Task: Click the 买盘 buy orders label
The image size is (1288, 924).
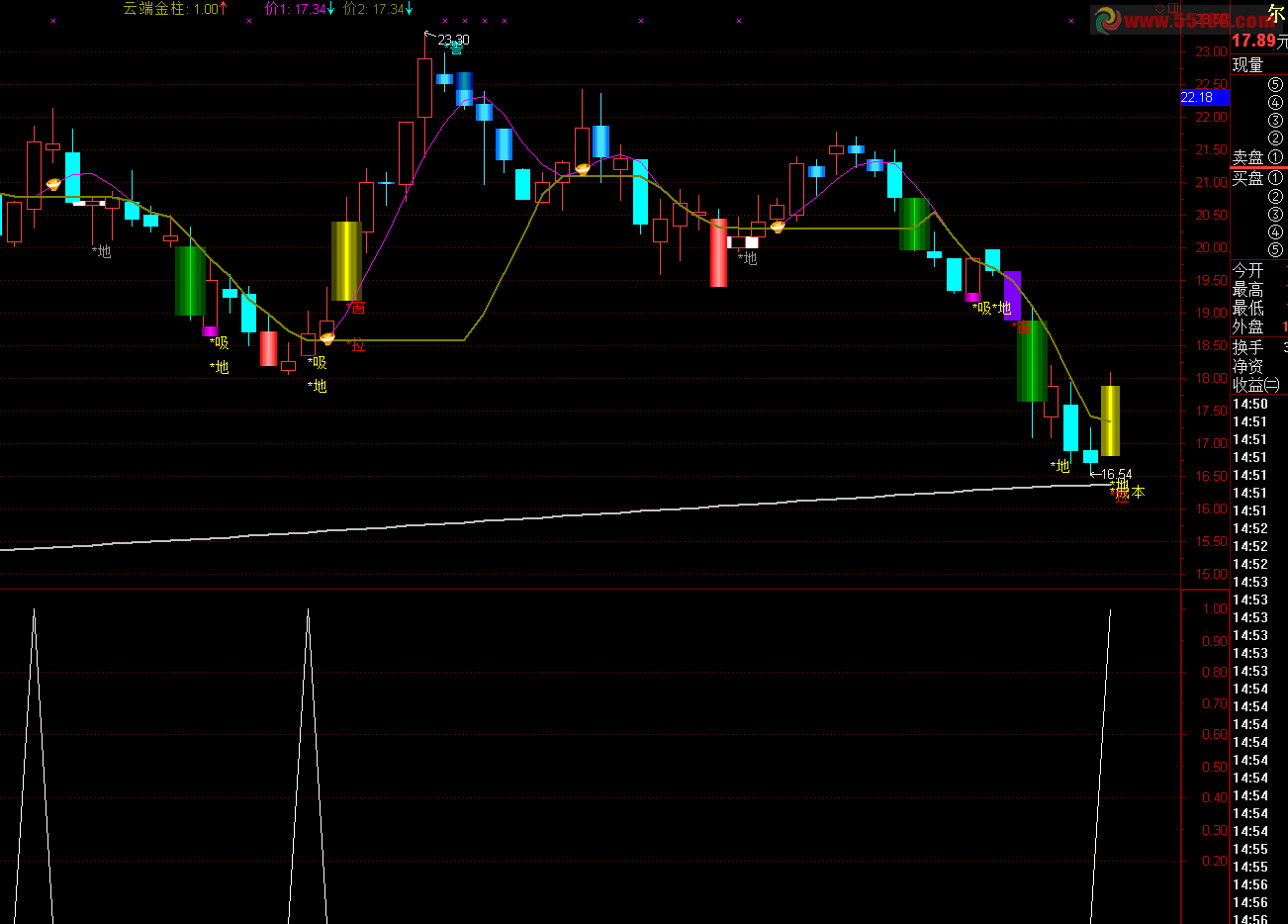Action: point(1247,178)
